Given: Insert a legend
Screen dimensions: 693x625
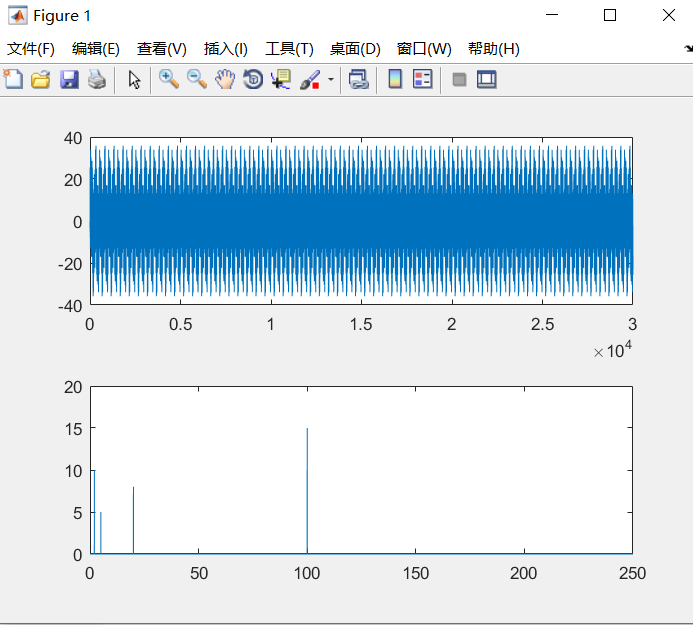Looking at the screenshot, I should point(423,80).
